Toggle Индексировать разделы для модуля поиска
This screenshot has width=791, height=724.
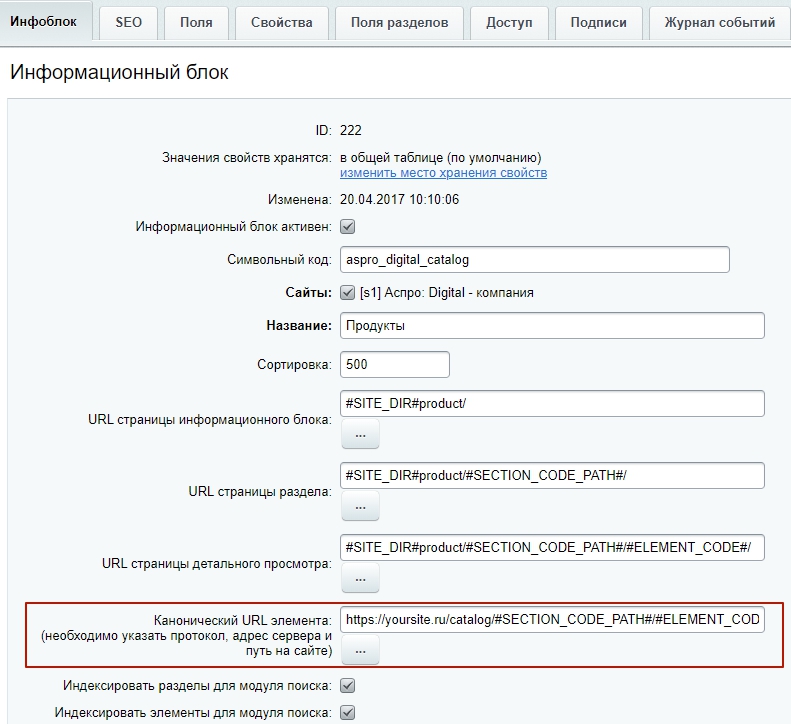tap(348, 686)
